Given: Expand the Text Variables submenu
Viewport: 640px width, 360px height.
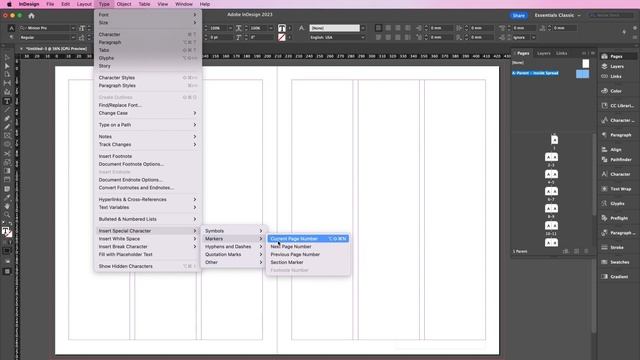Looking at the screenshot, I should 147,207.
